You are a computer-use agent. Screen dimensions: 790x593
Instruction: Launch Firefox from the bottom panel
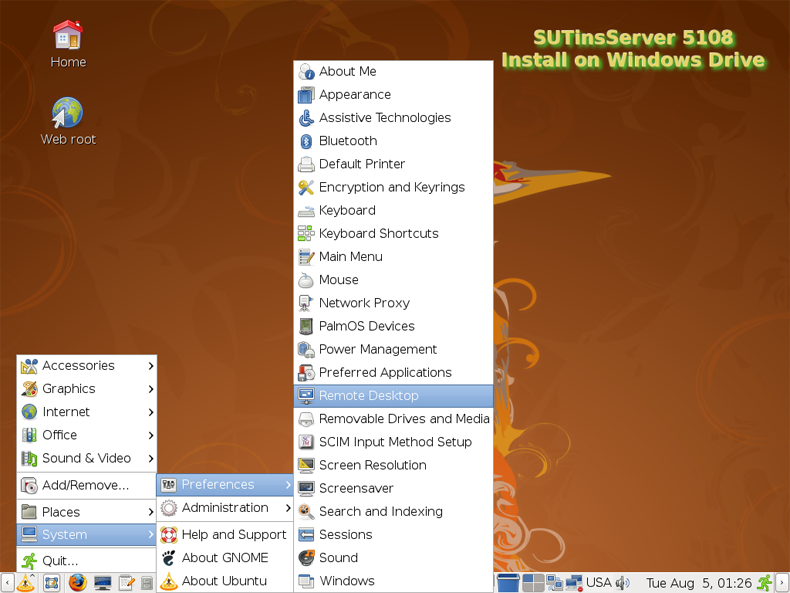pos(78,583)
